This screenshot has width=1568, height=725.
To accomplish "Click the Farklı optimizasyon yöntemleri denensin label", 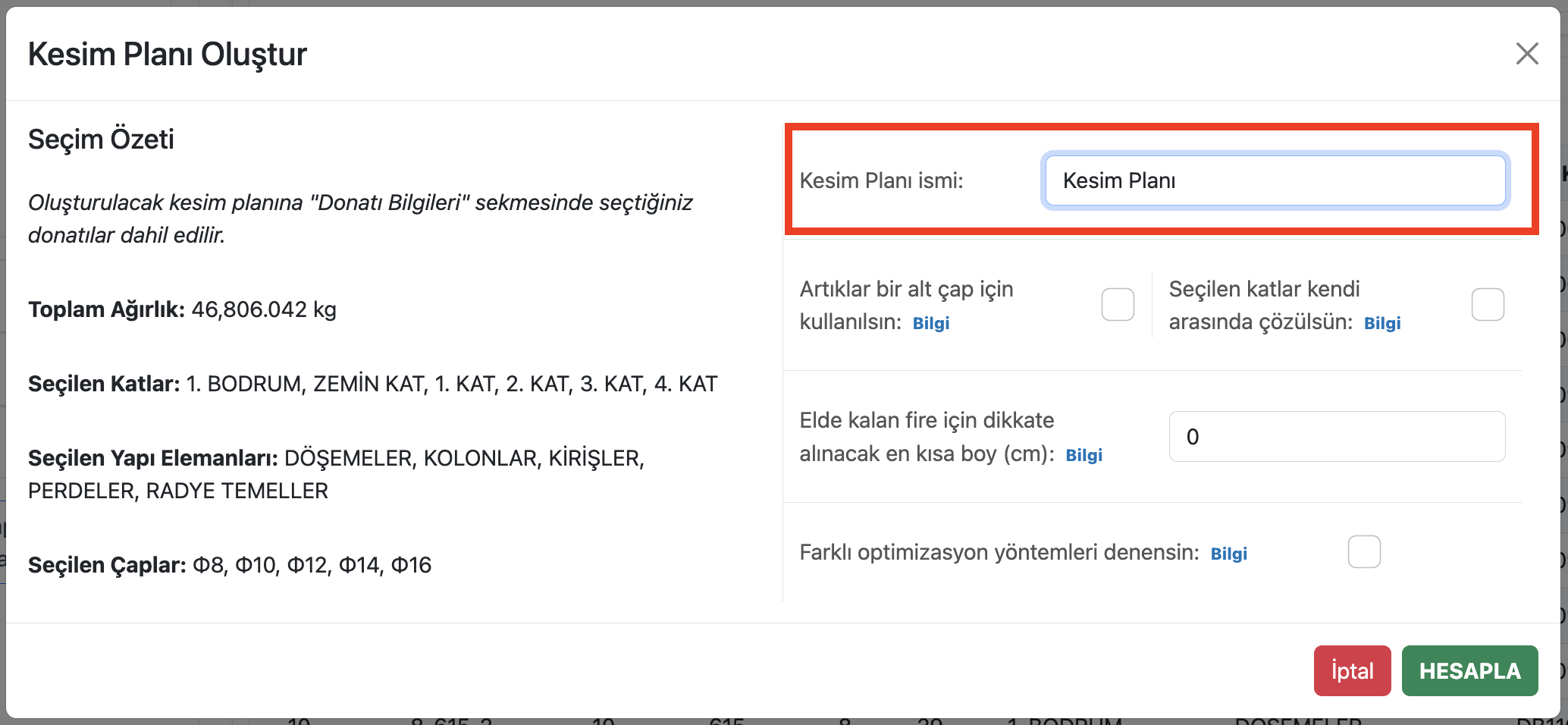I will pyautogui.click(x=999, y=552).
